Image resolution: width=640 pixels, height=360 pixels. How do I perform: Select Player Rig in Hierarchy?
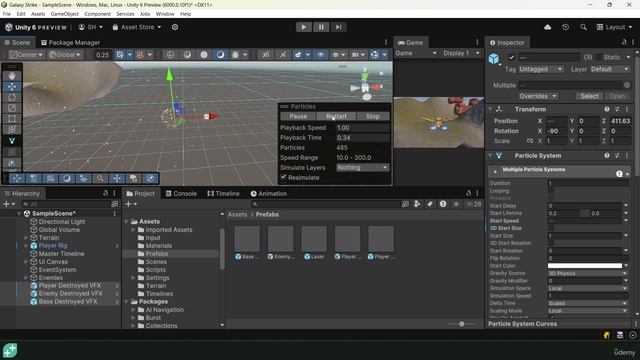(53, 245)
